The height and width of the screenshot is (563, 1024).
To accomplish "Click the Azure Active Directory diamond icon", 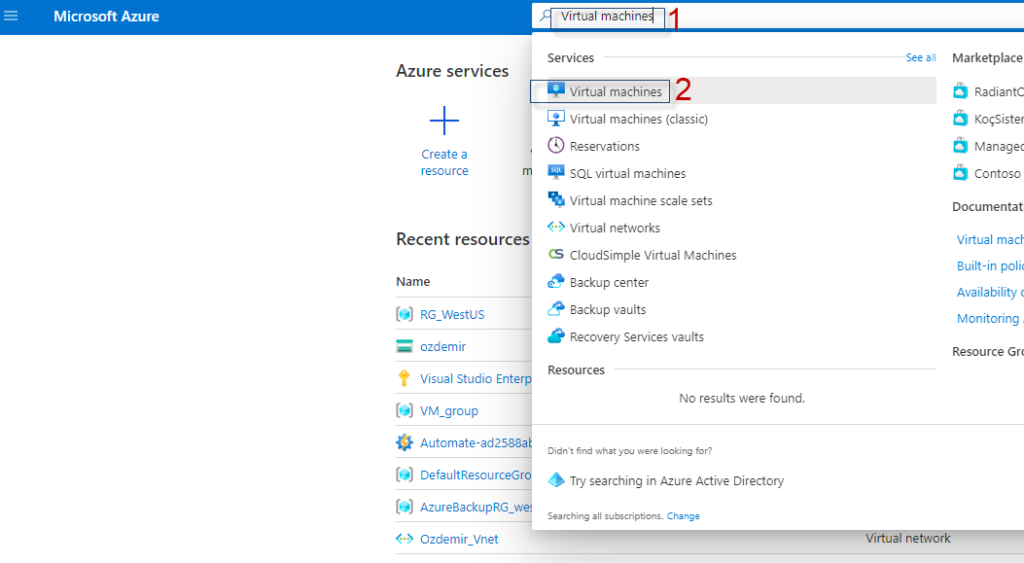I will click(556, 480).
